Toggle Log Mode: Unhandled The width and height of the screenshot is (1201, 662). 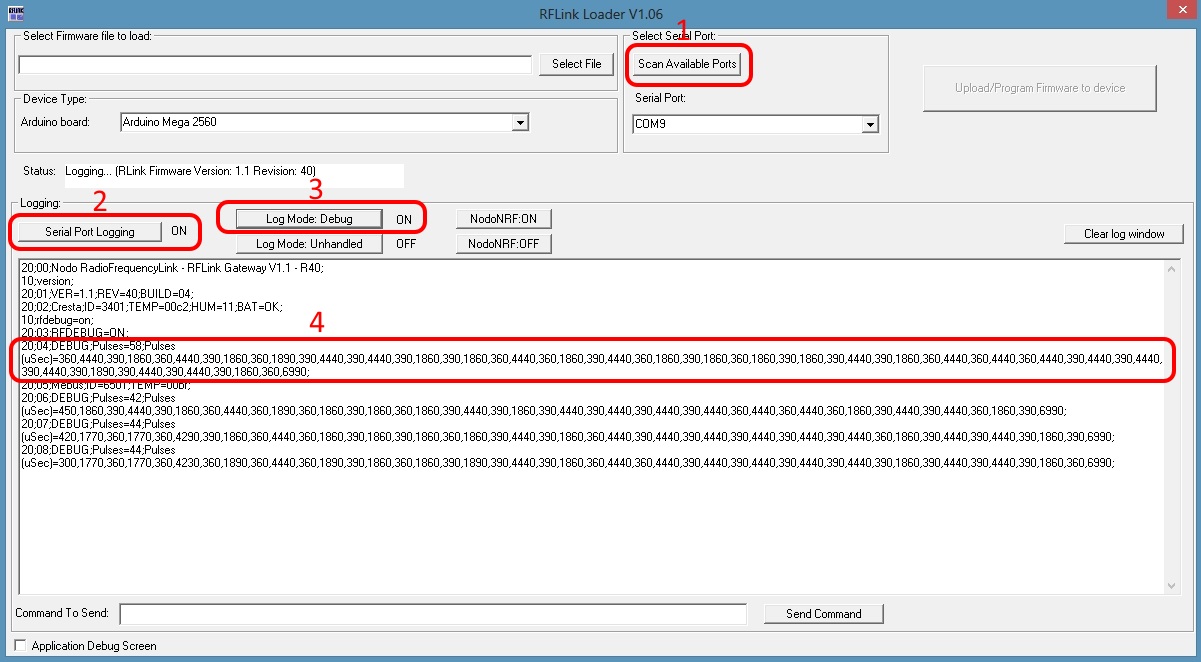(x=309, y=243)
